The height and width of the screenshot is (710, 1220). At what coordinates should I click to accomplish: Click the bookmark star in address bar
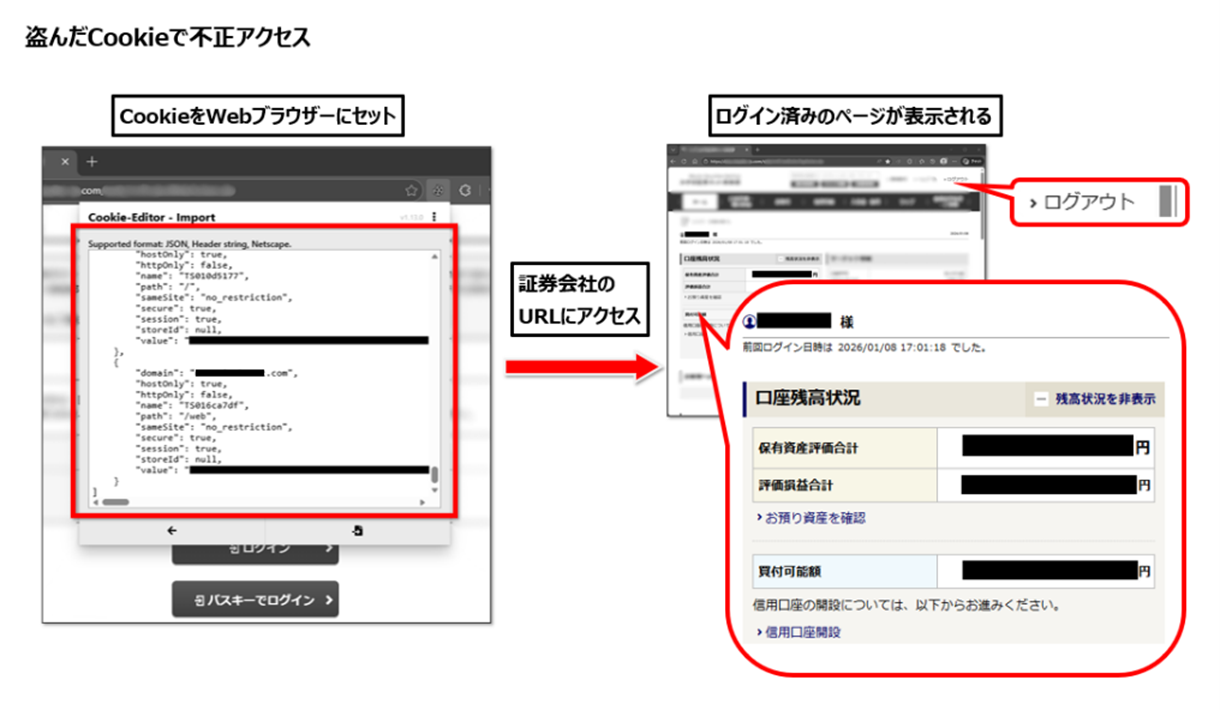point(411,190)
